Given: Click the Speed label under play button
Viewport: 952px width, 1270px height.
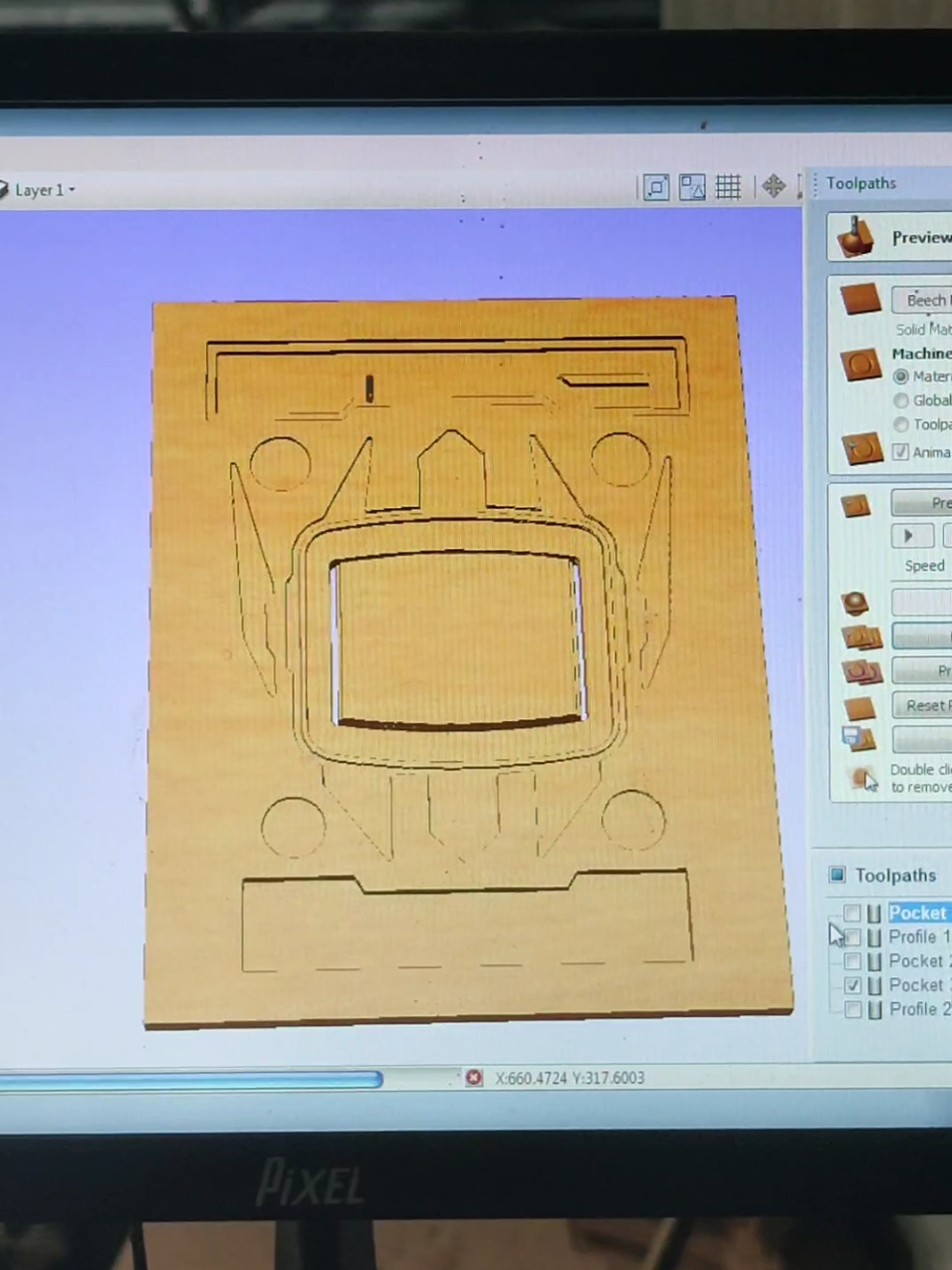Looking at the screenshot, I should tap(924, 565).
